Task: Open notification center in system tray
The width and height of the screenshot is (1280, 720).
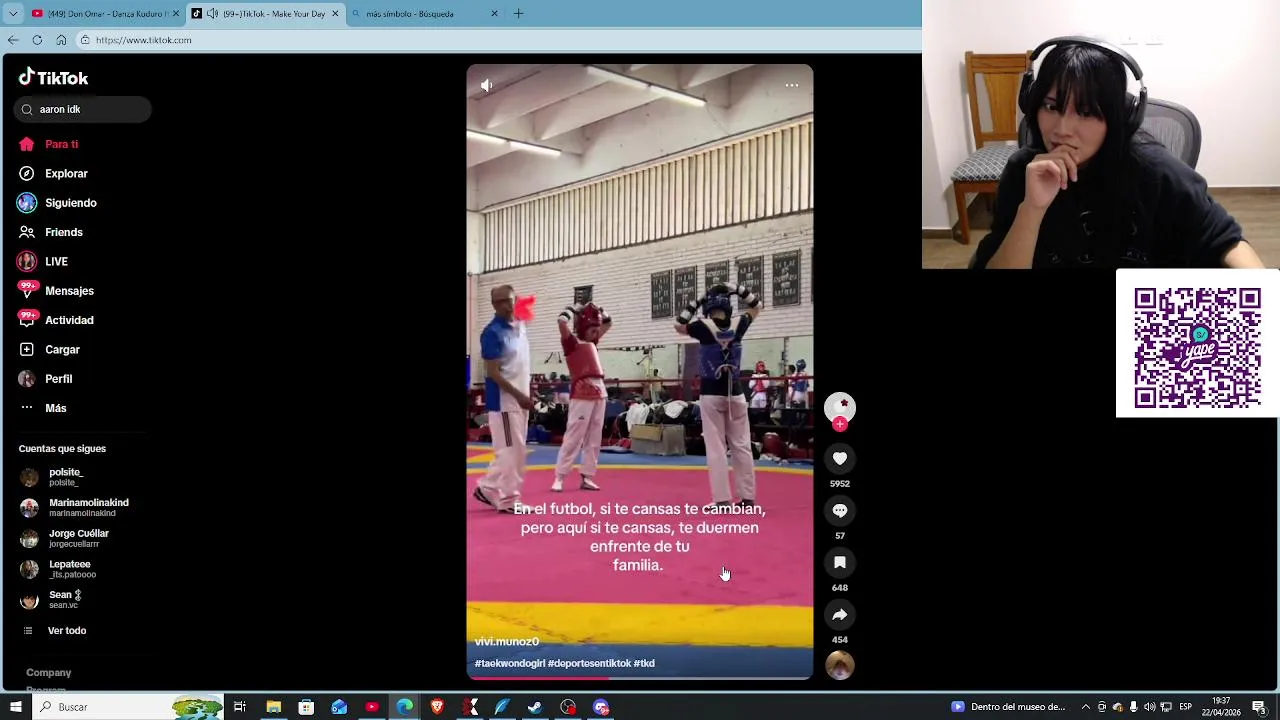Action: pyautogui.click(x=1259, y=707)
